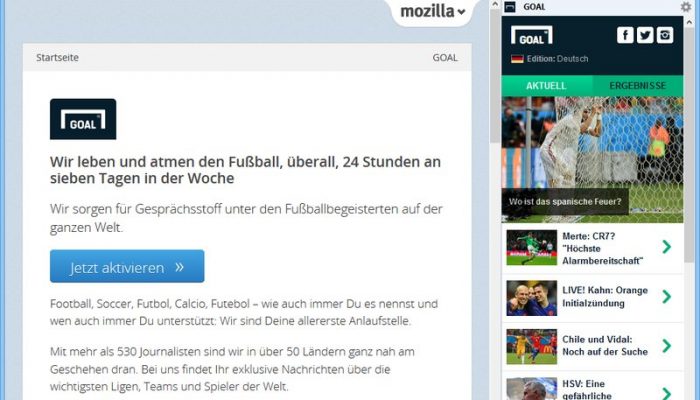This screenshot has height=400, width=700.
Task: Click the Jetzt aktivieren button
Action: [127, 267]
